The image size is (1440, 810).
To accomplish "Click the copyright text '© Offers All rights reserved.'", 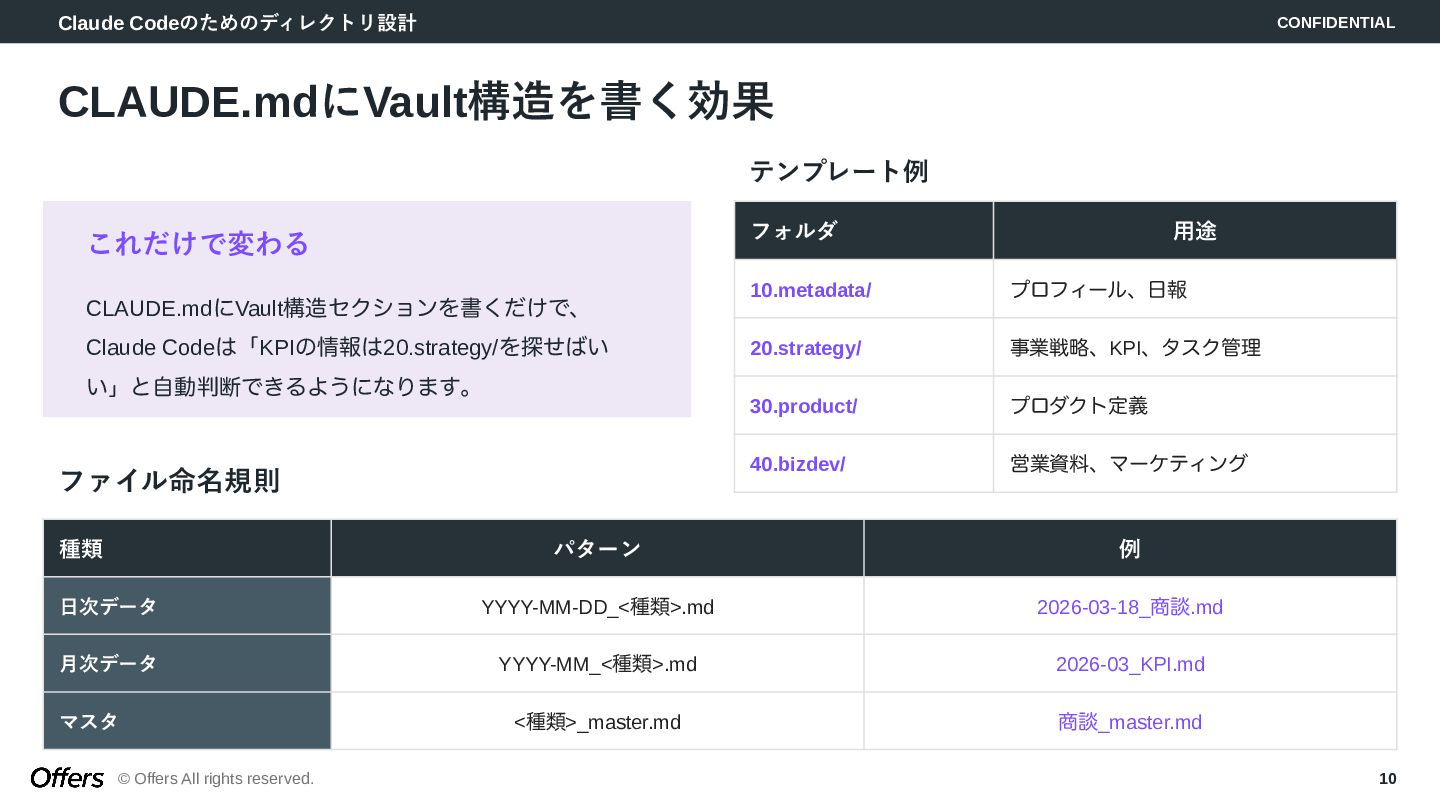I will coord(216,778).
